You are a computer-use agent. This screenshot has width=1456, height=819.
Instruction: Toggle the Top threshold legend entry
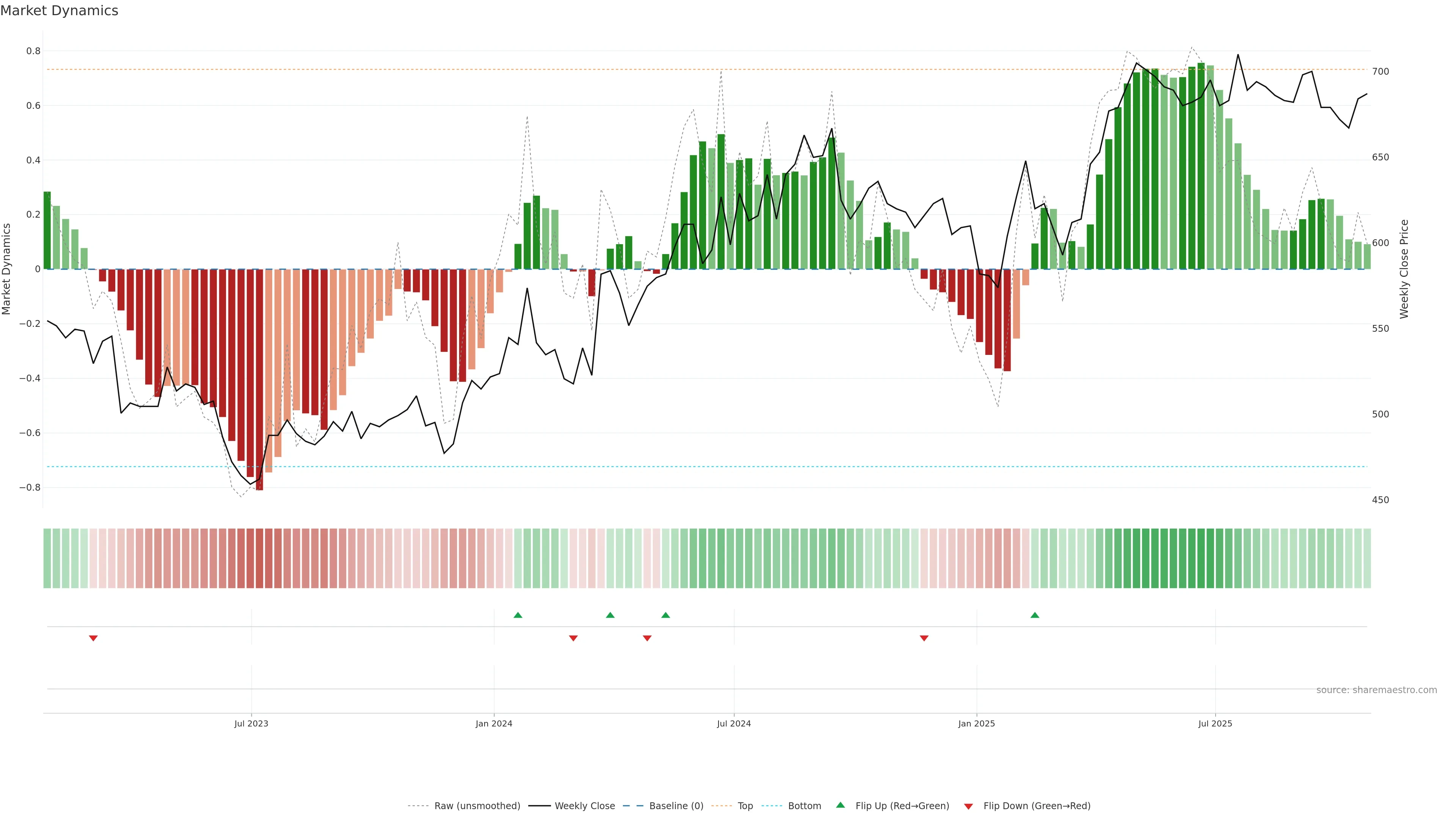pos(745,806)
